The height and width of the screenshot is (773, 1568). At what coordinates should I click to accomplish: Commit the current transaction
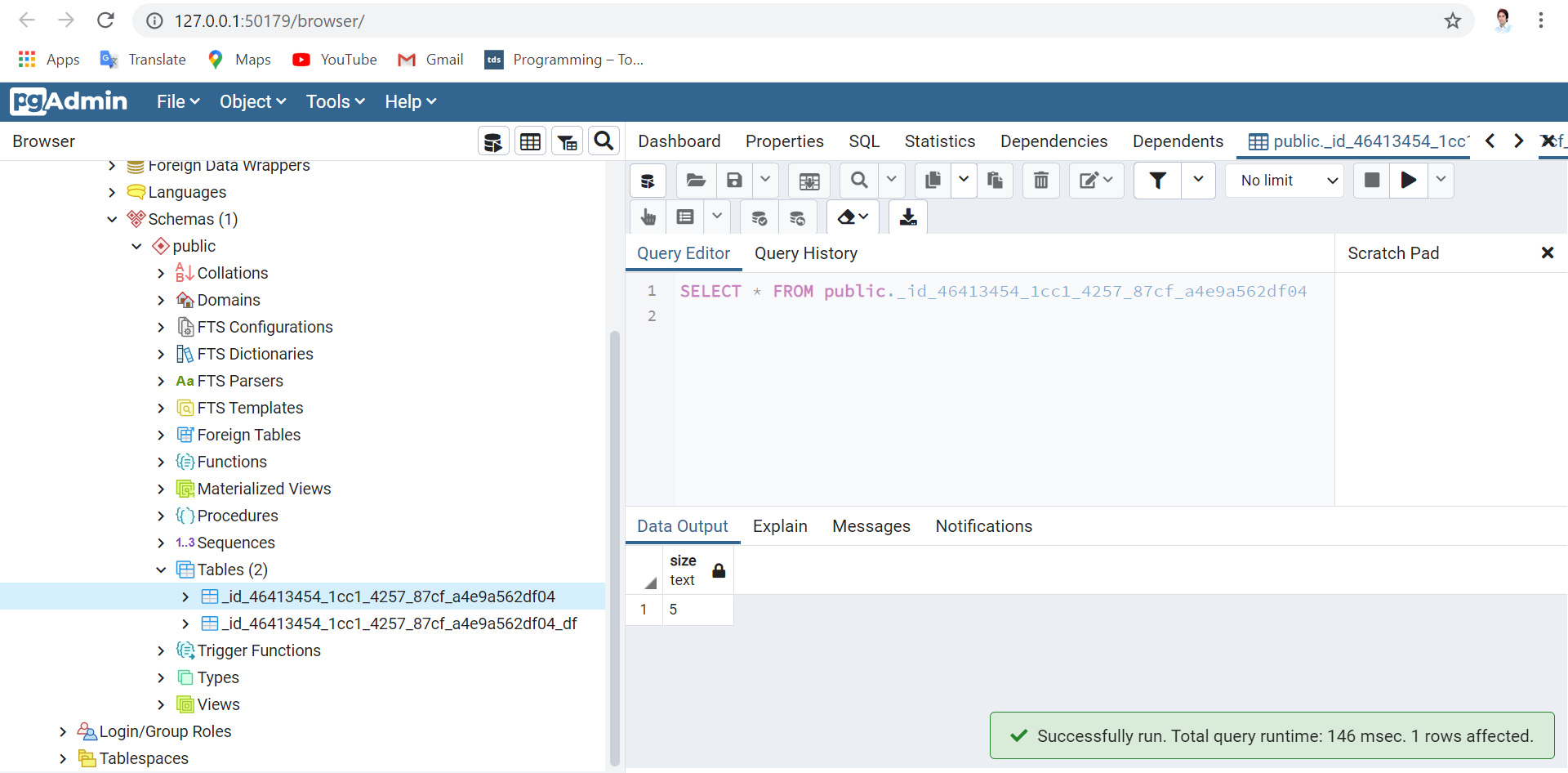coord(759,217)
